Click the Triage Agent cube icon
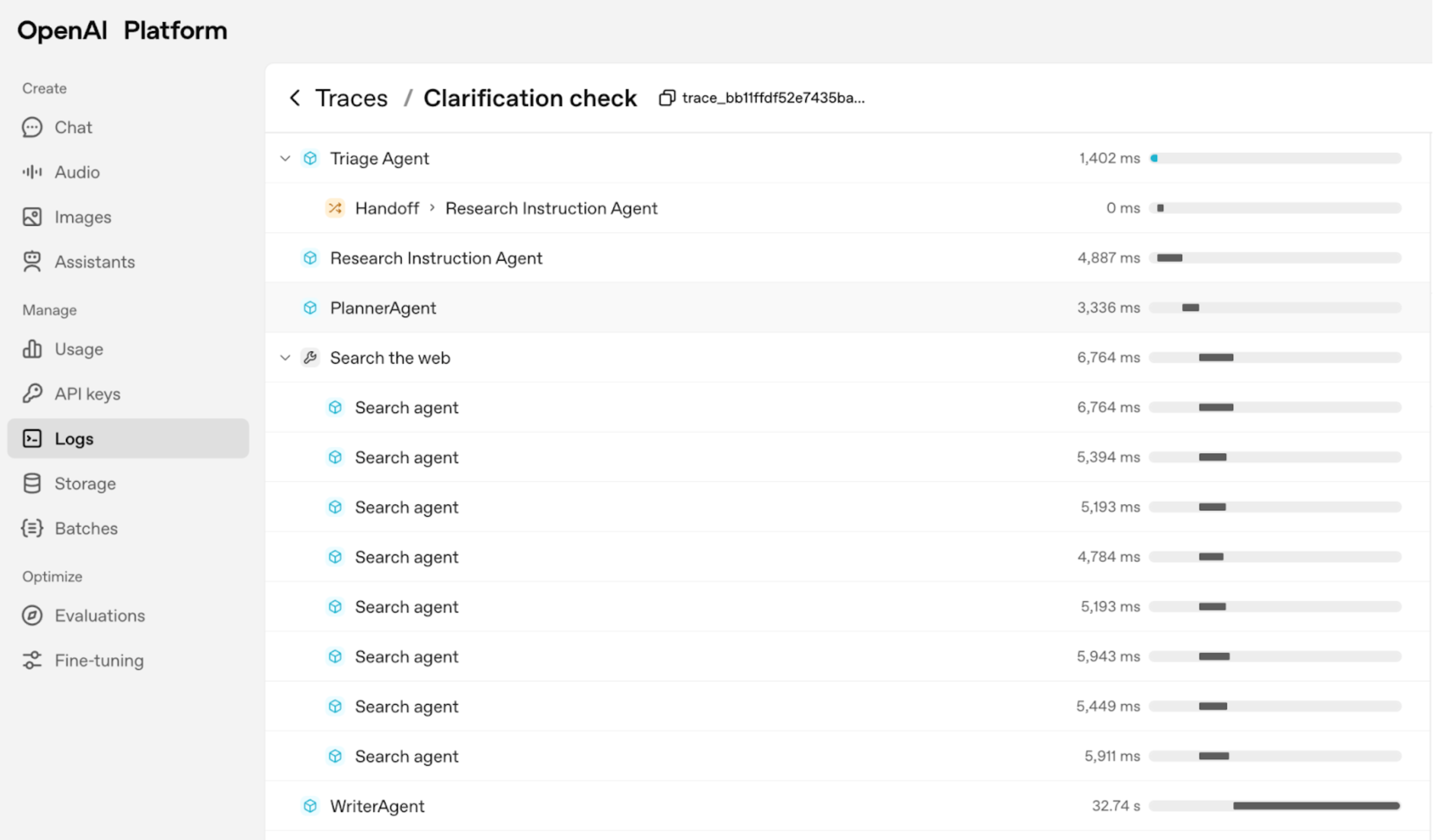 click(310, 158)
